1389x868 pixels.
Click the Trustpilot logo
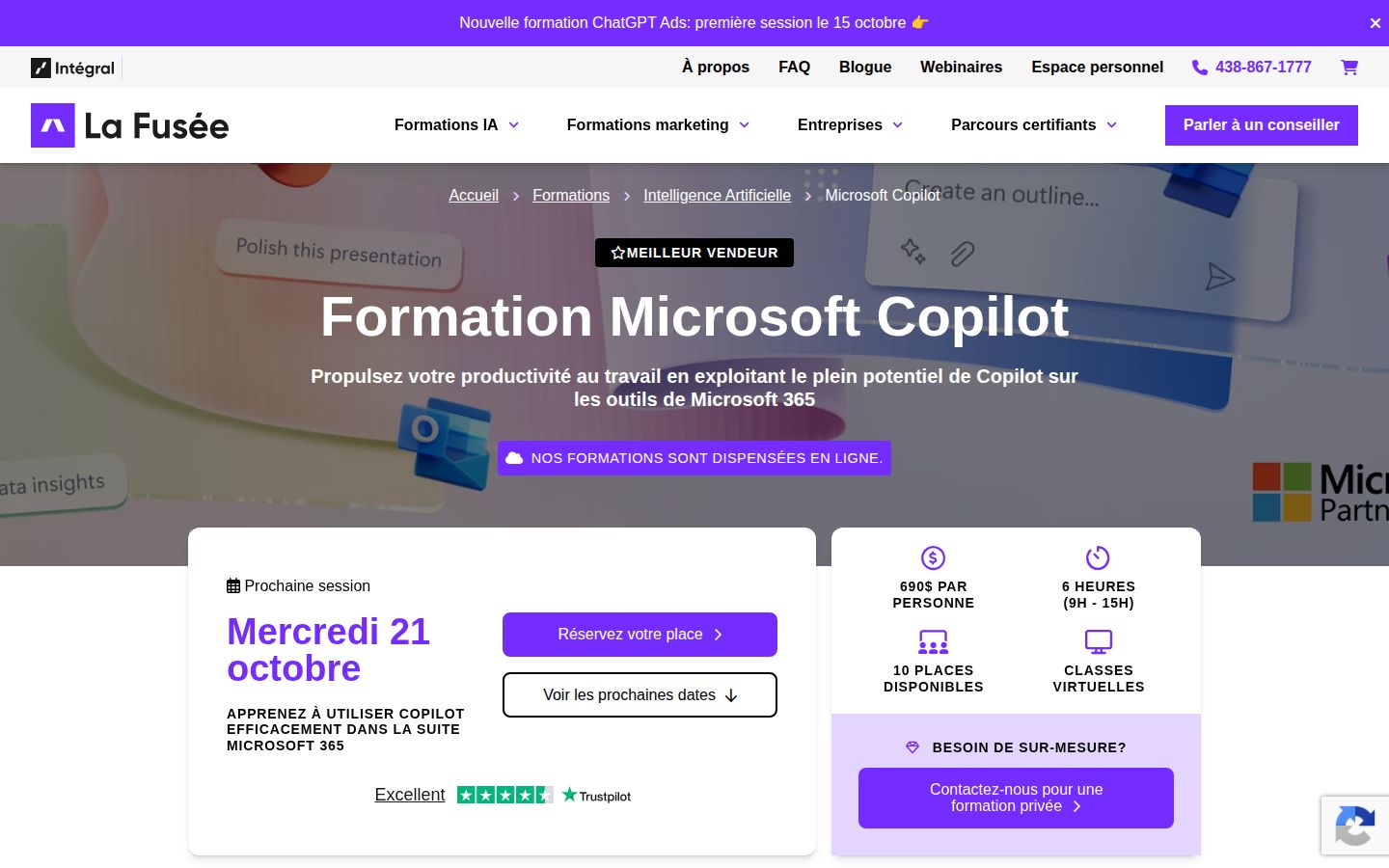[x=597, y=796]
